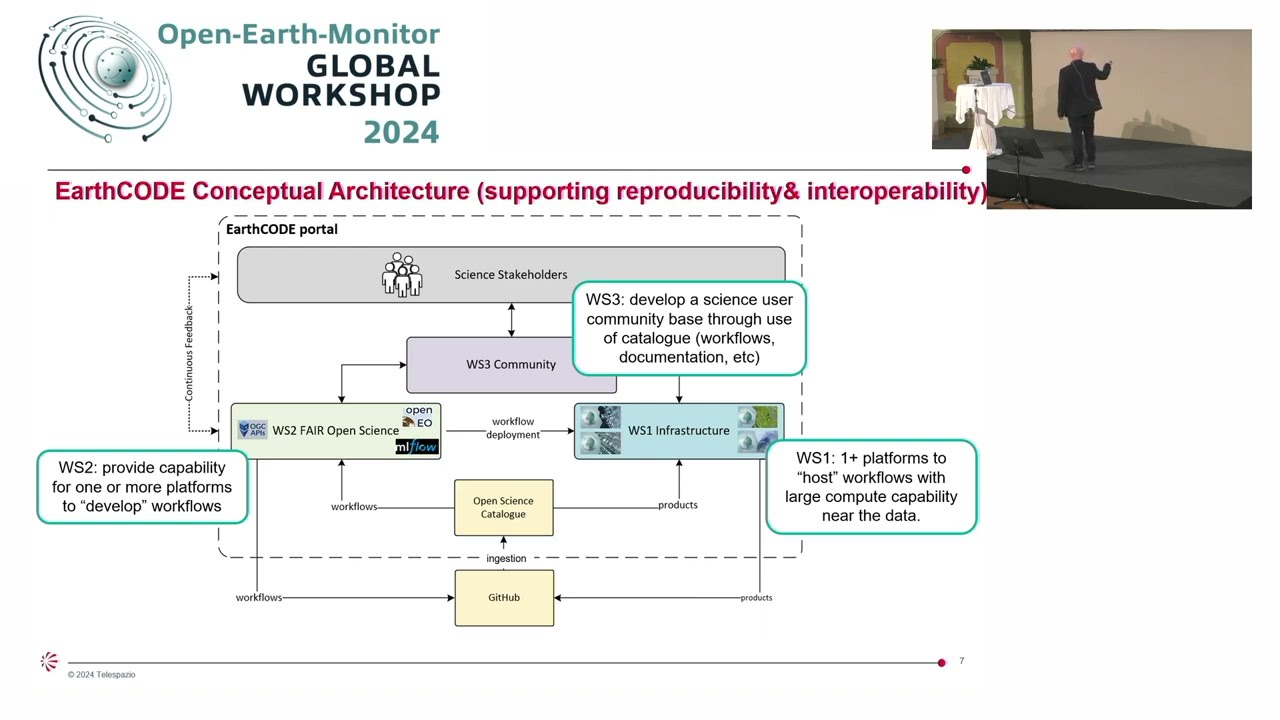
Task: Click the EarthCODE portal label
Action: click(x=282, y=229)
